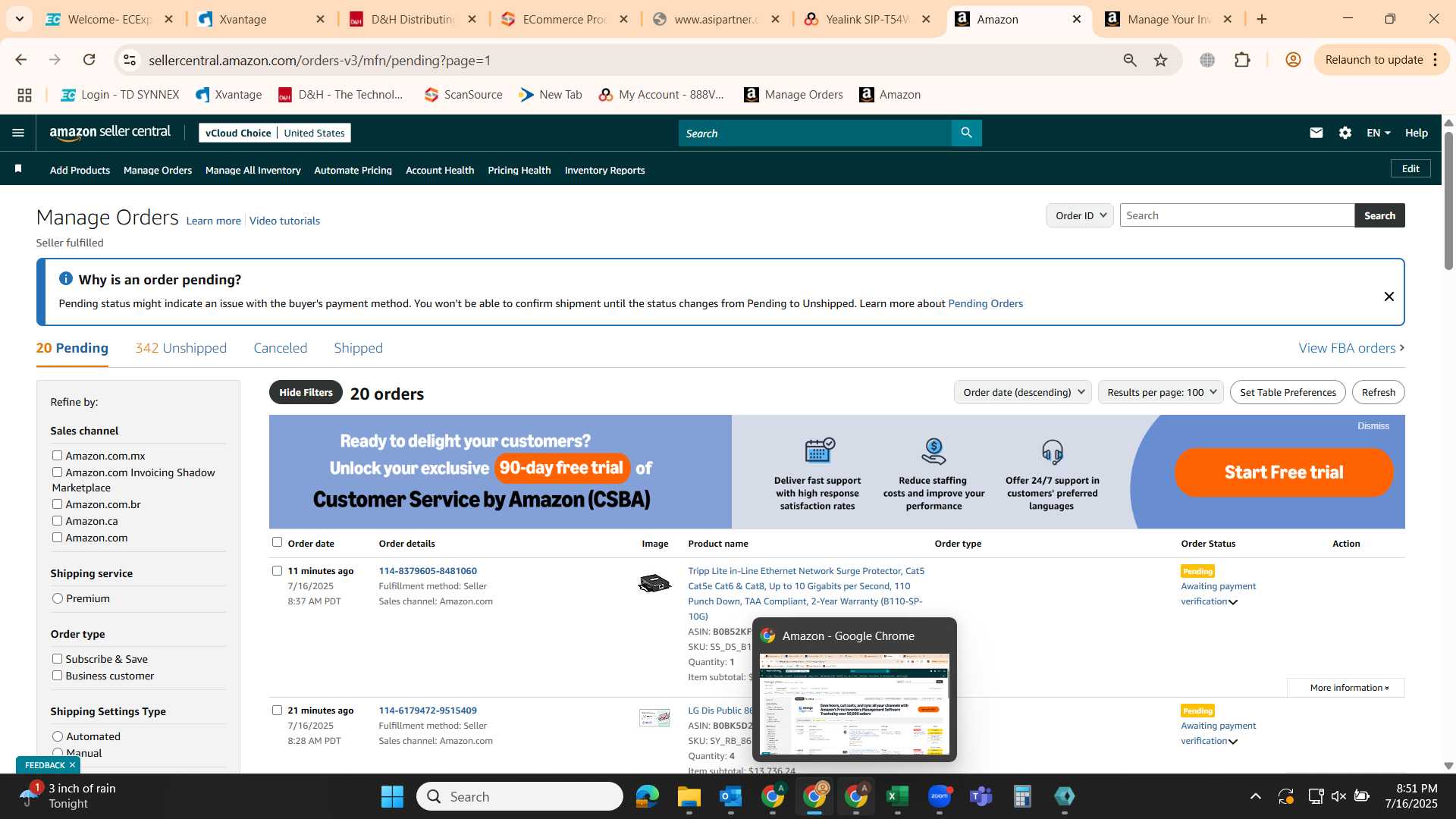Open Manage All Inventory menu item
1456x819 pixels.
tap(253, 170)
